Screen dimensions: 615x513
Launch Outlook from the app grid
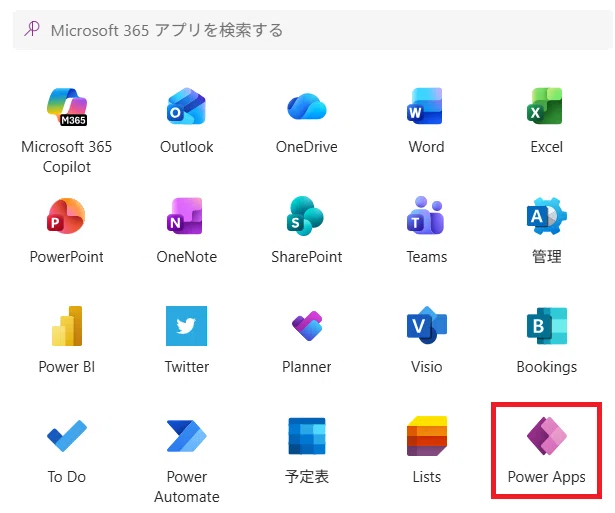[x=186, y=106]
